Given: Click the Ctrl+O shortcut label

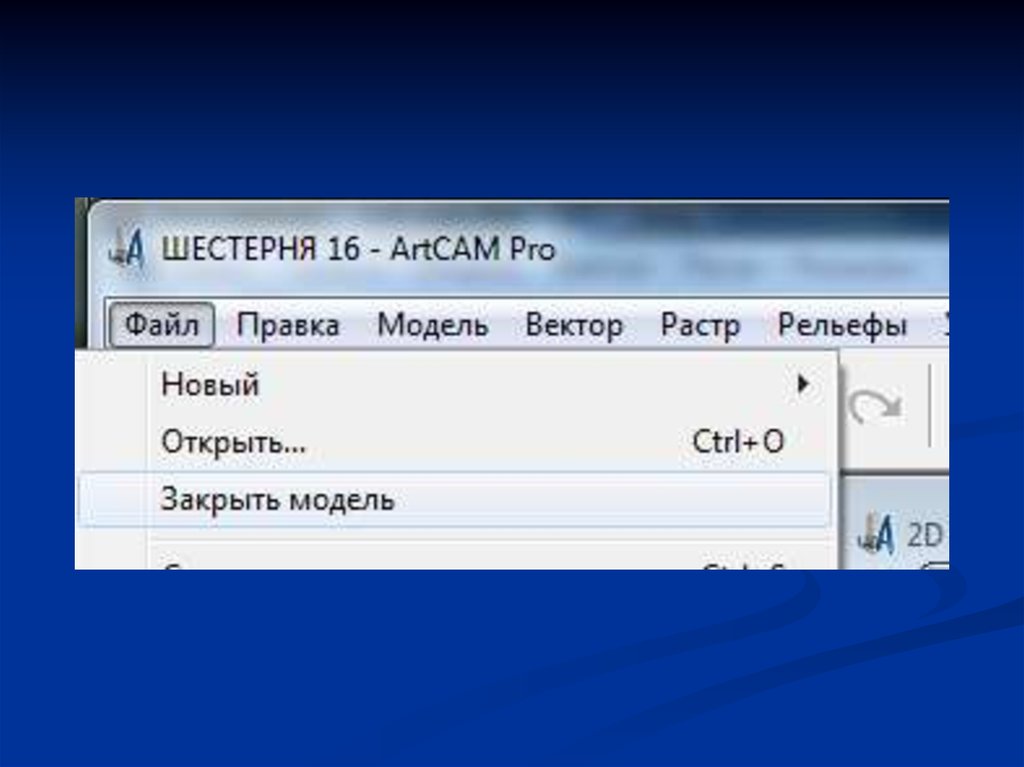Looking at the screenshot, I should 738,442.
